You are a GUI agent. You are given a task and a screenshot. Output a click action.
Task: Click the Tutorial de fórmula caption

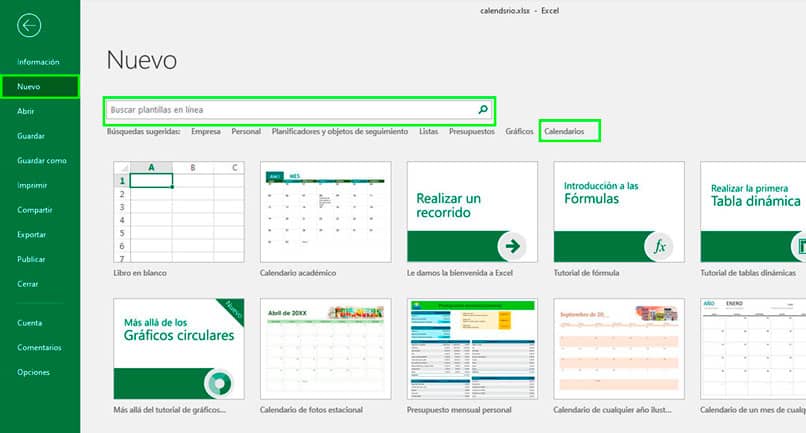pyautogui.click(x=586, y=273)
